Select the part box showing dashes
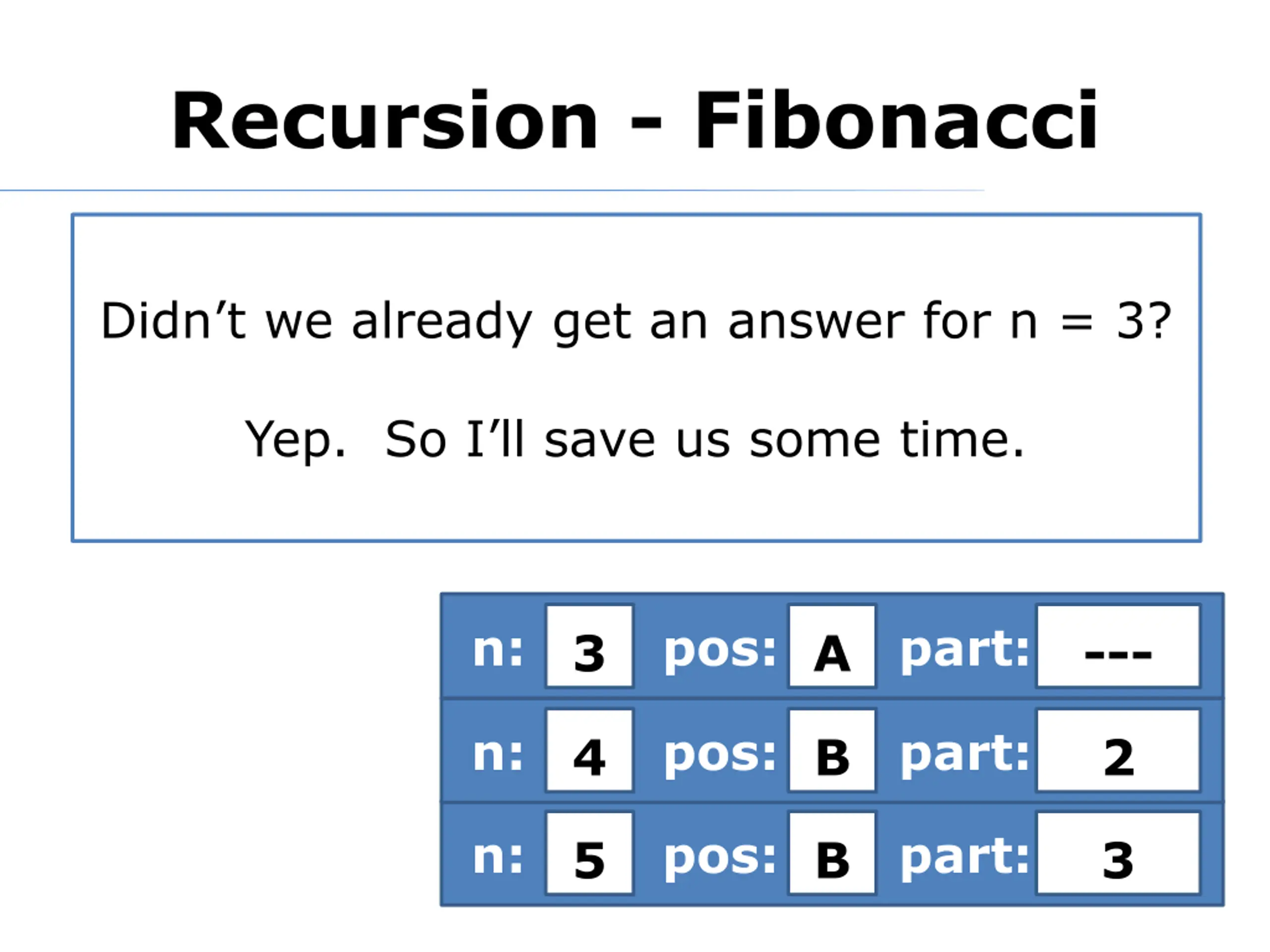Screen dimensions: 1270x952 tap(1118, 646)
